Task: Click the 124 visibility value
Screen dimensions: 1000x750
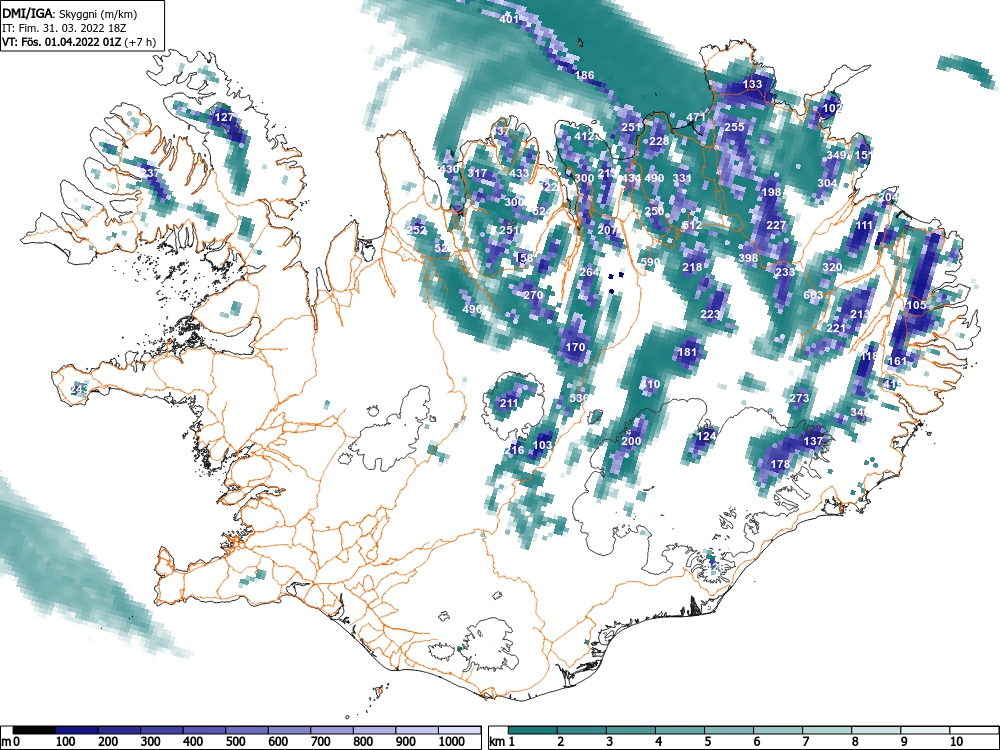Action: 706,437
